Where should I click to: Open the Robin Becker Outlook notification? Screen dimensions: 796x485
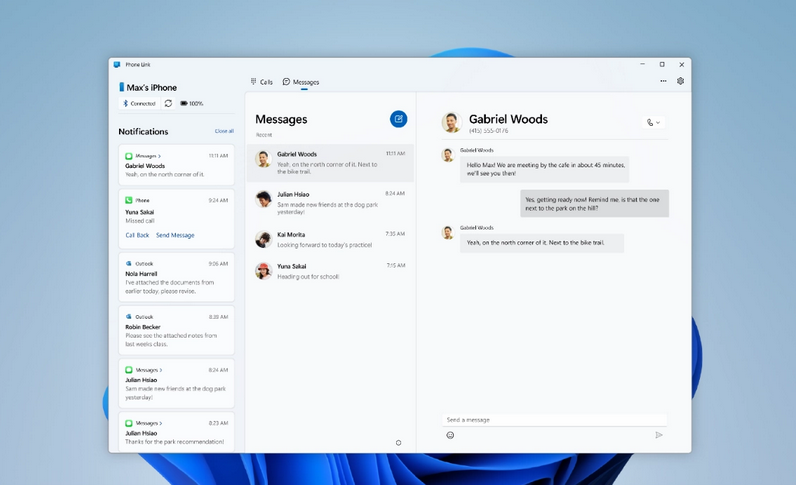(x=176, y=330)
